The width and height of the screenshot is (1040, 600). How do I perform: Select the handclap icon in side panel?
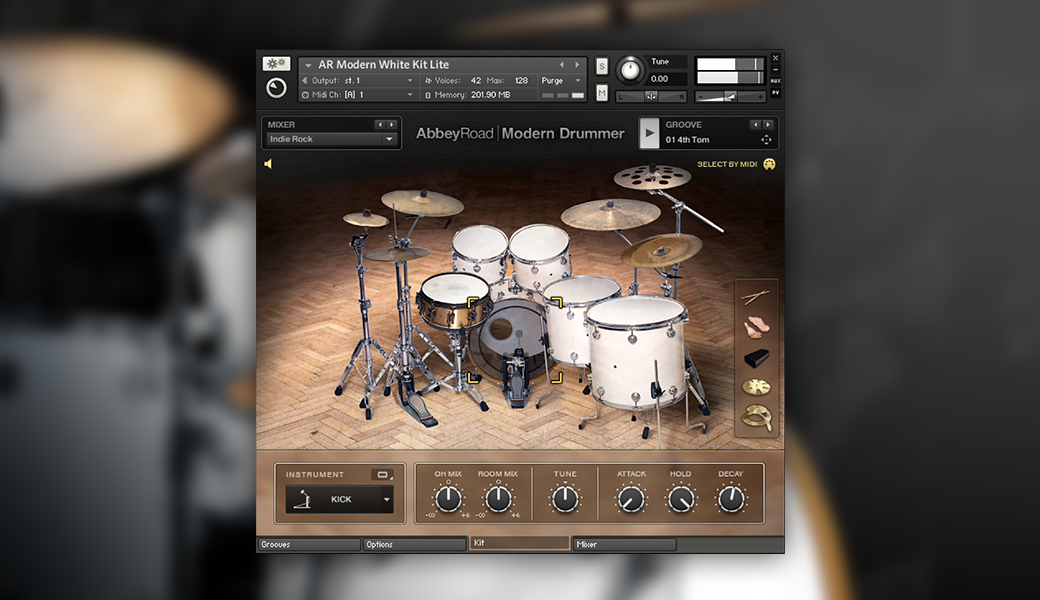(x=755, y=328)
